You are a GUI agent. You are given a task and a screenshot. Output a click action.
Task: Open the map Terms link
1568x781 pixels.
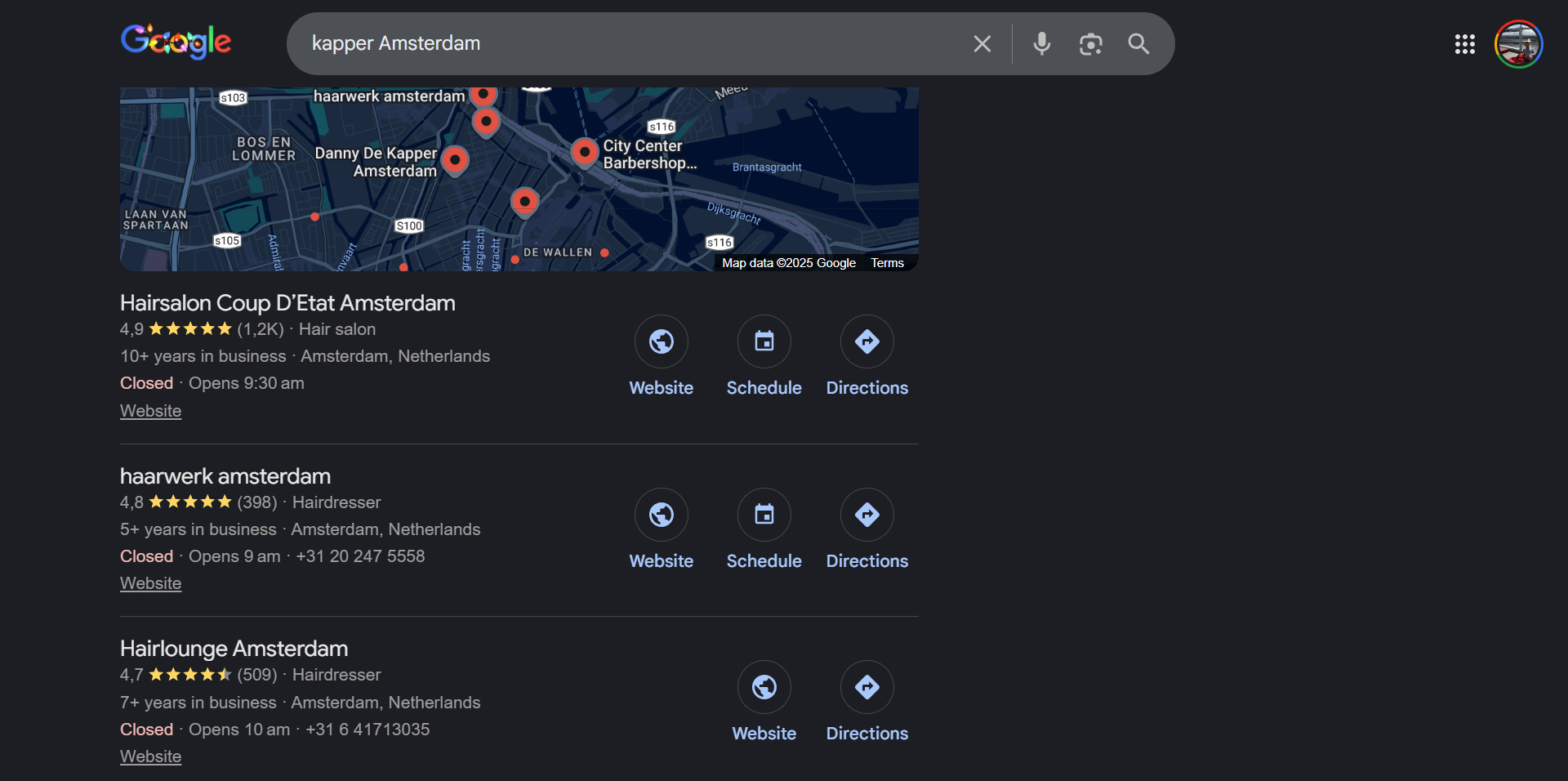[x=887, y=263]
